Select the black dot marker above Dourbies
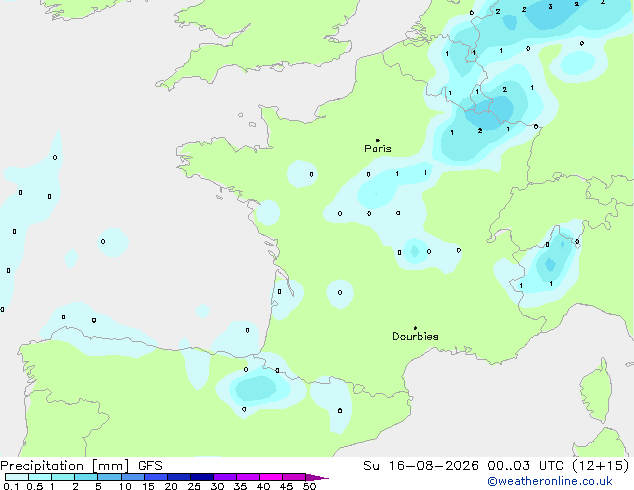Image resolution: width=634 pixels, height=490 pixels. (x=415, y=328)
